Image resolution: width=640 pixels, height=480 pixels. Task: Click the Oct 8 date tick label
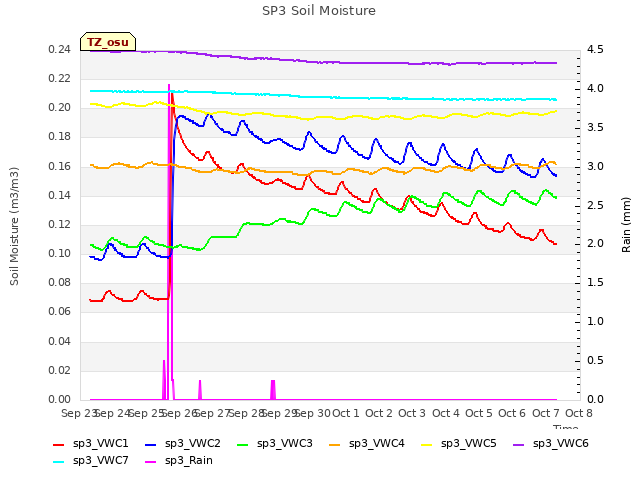click(579, 413)
